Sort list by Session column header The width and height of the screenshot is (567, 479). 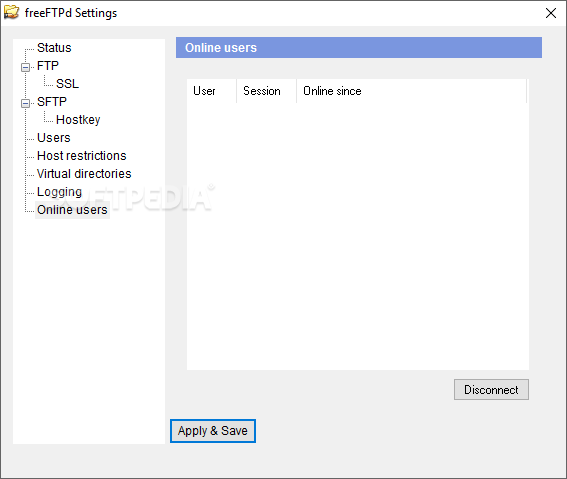(267, 91)
